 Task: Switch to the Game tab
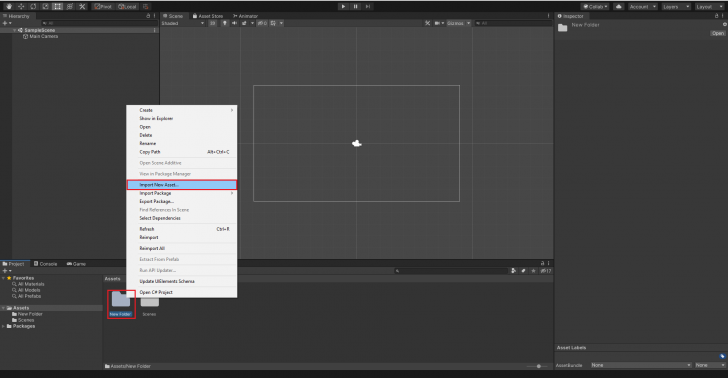pos(76,264)
